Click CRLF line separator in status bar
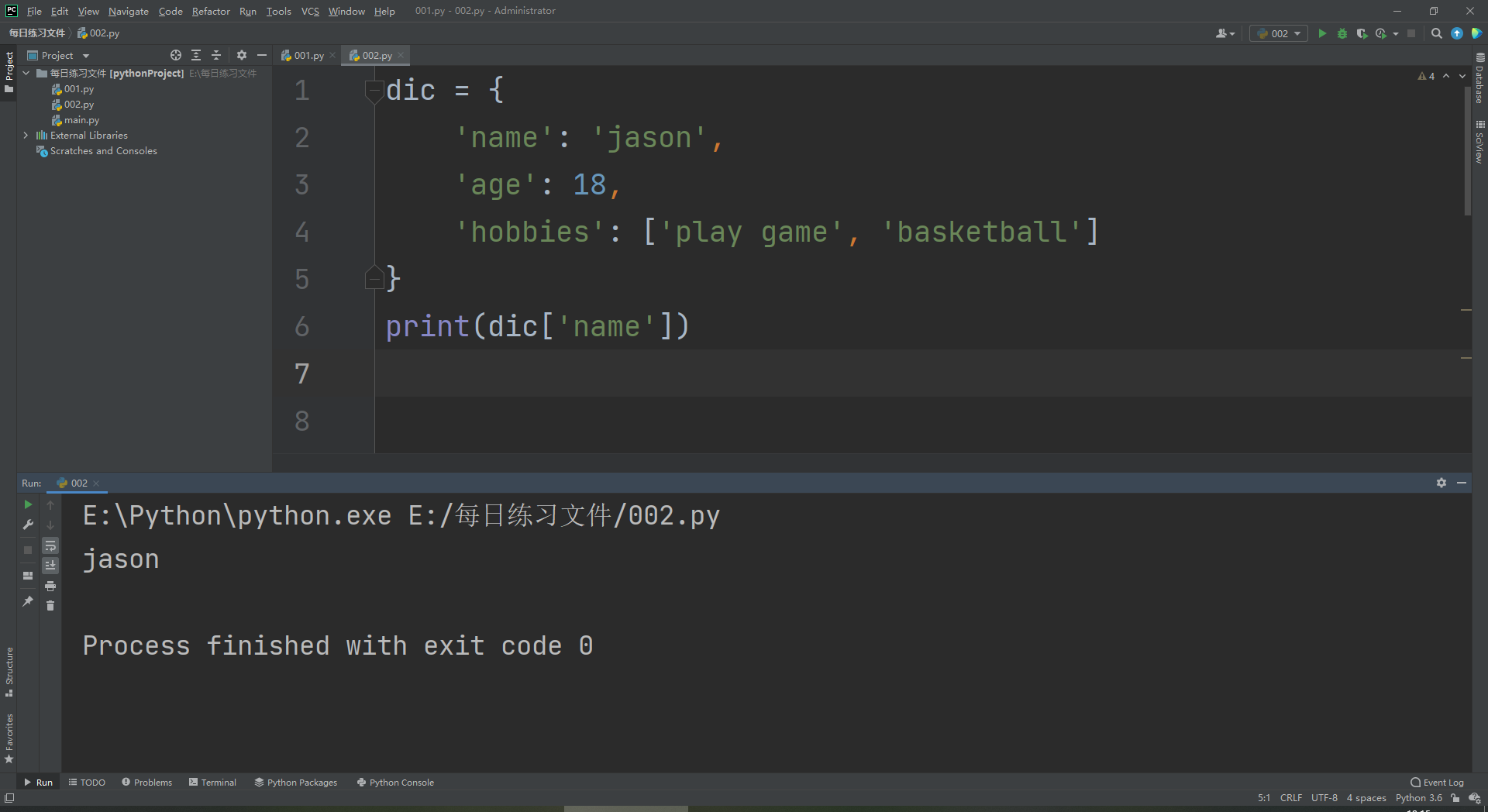The width and height of the screenshot is (1488, 812). [x=1291, y=798]
